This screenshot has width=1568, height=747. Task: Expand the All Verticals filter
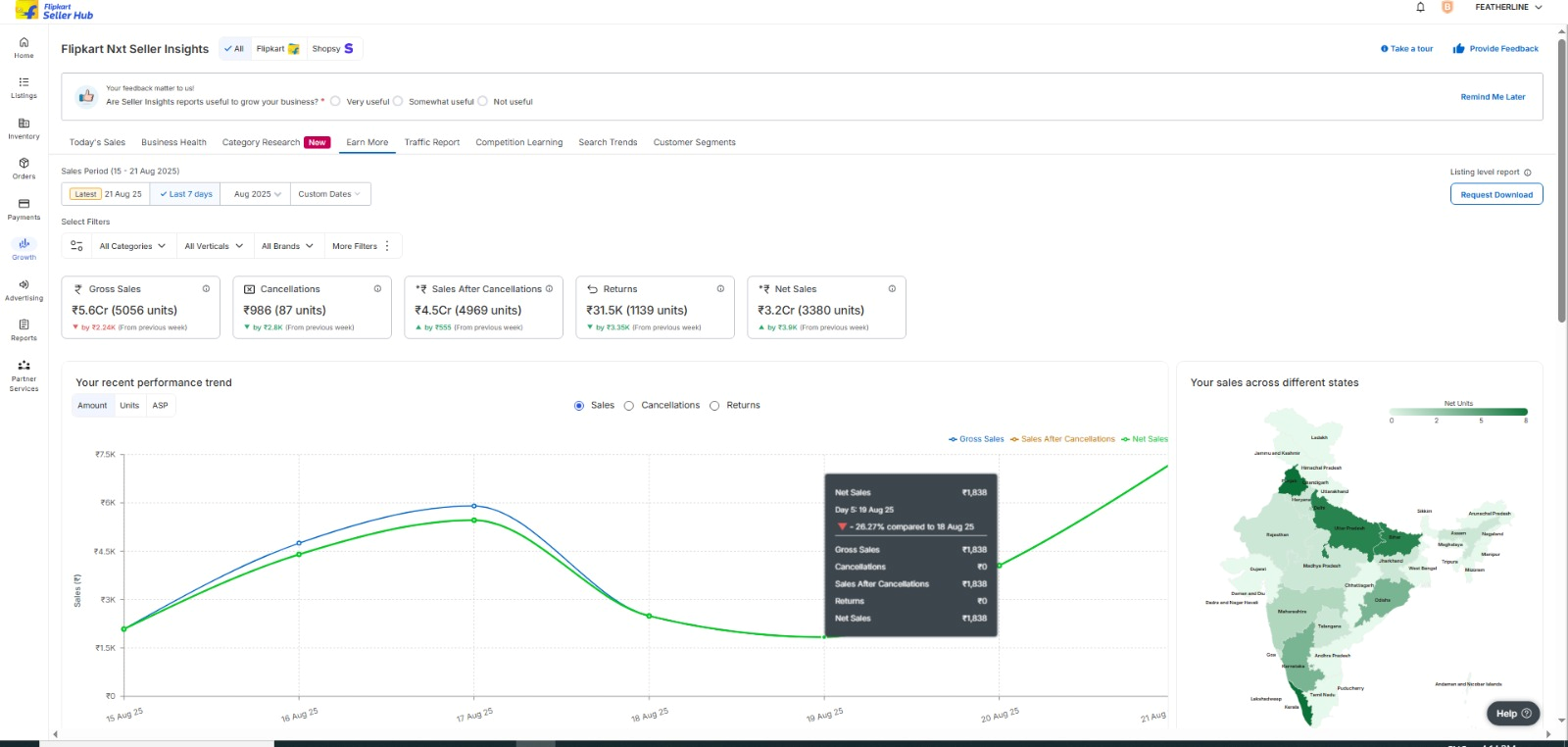tap(214, 246)
